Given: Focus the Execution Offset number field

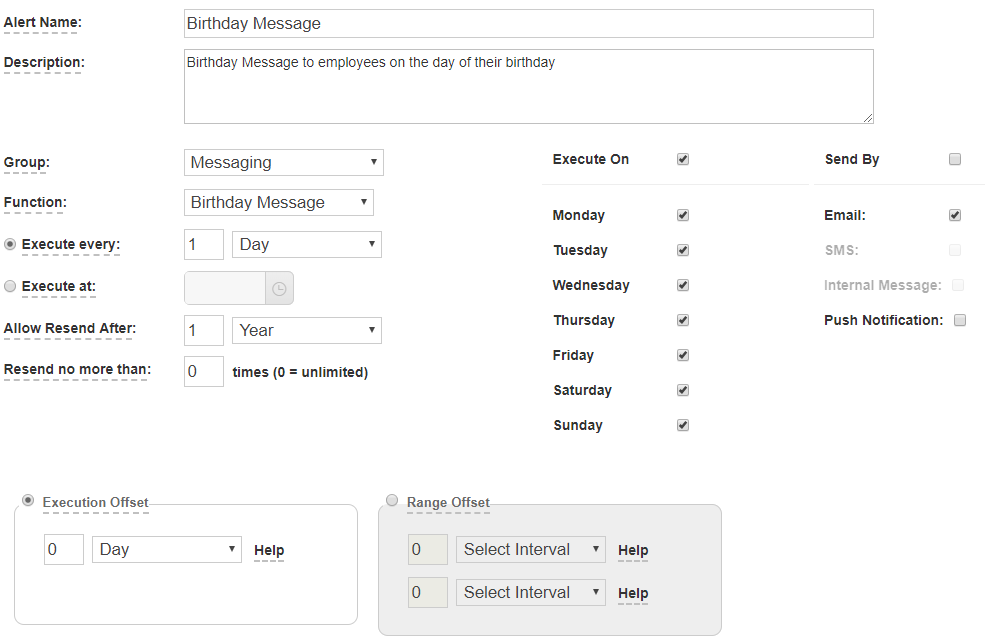Looking at the screenshot, I should pos(64,550).
